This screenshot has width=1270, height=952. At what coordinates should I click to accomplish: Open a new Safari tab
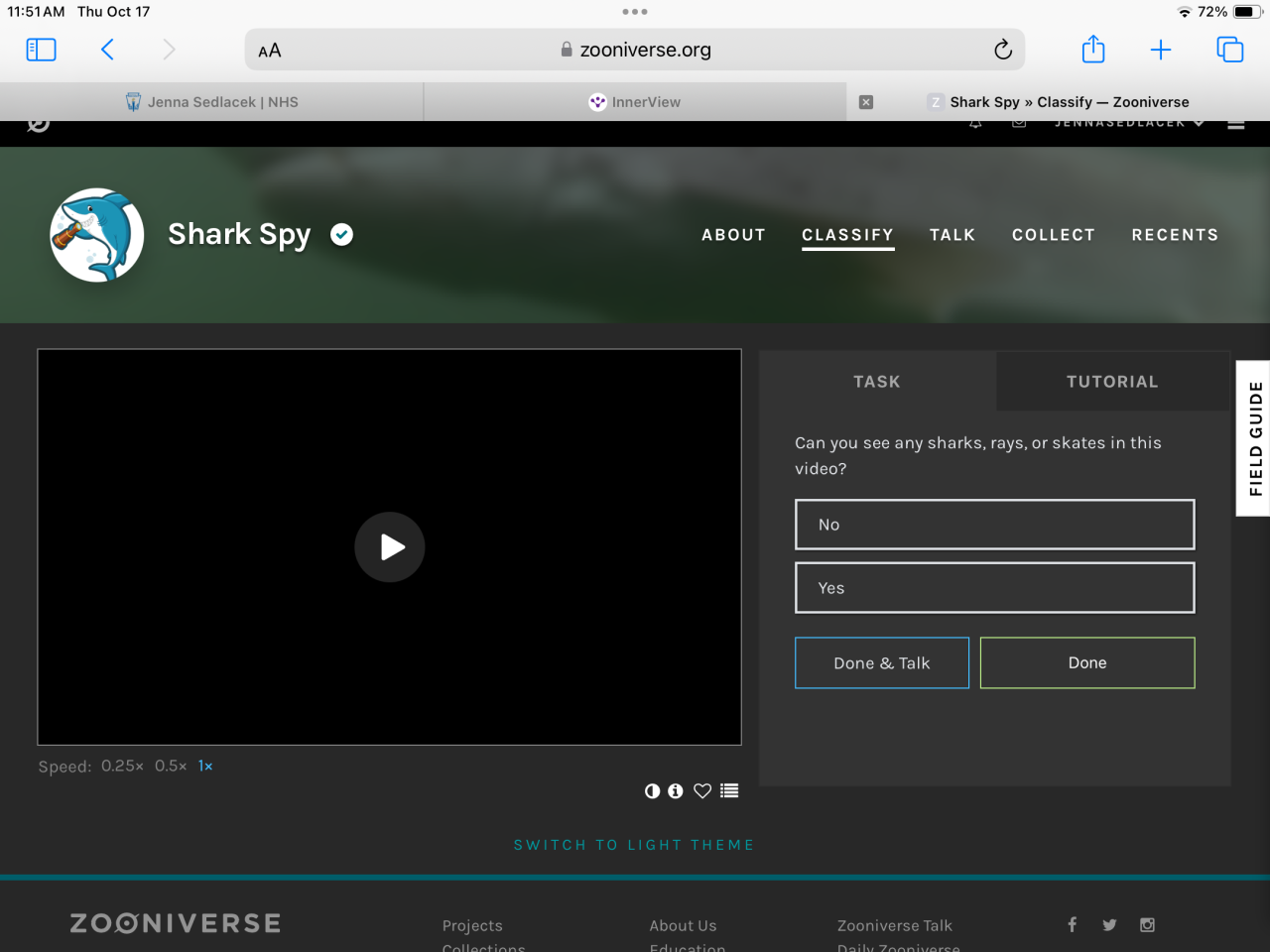pos(1161,50)
